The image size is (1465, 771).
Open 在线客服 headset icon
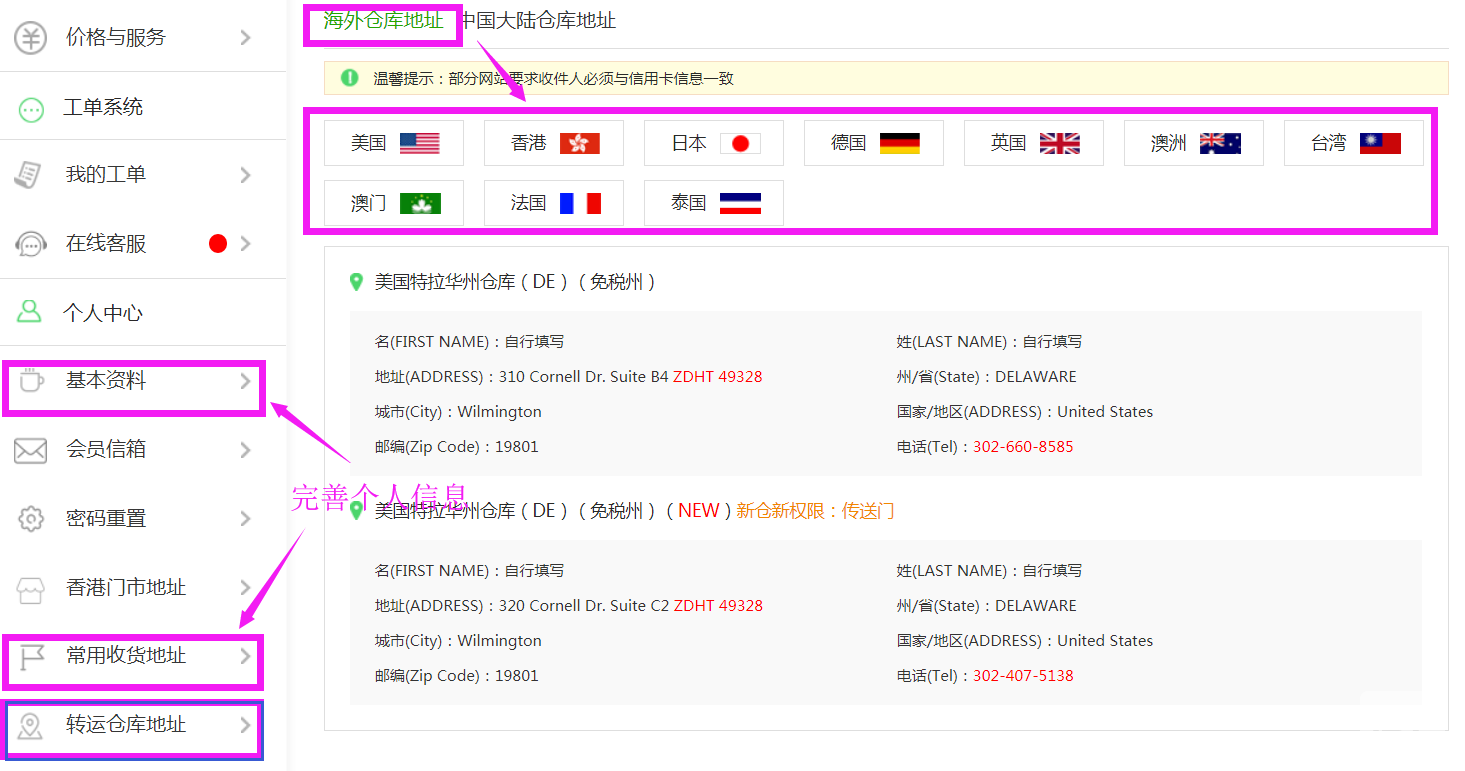pos(31,244)
